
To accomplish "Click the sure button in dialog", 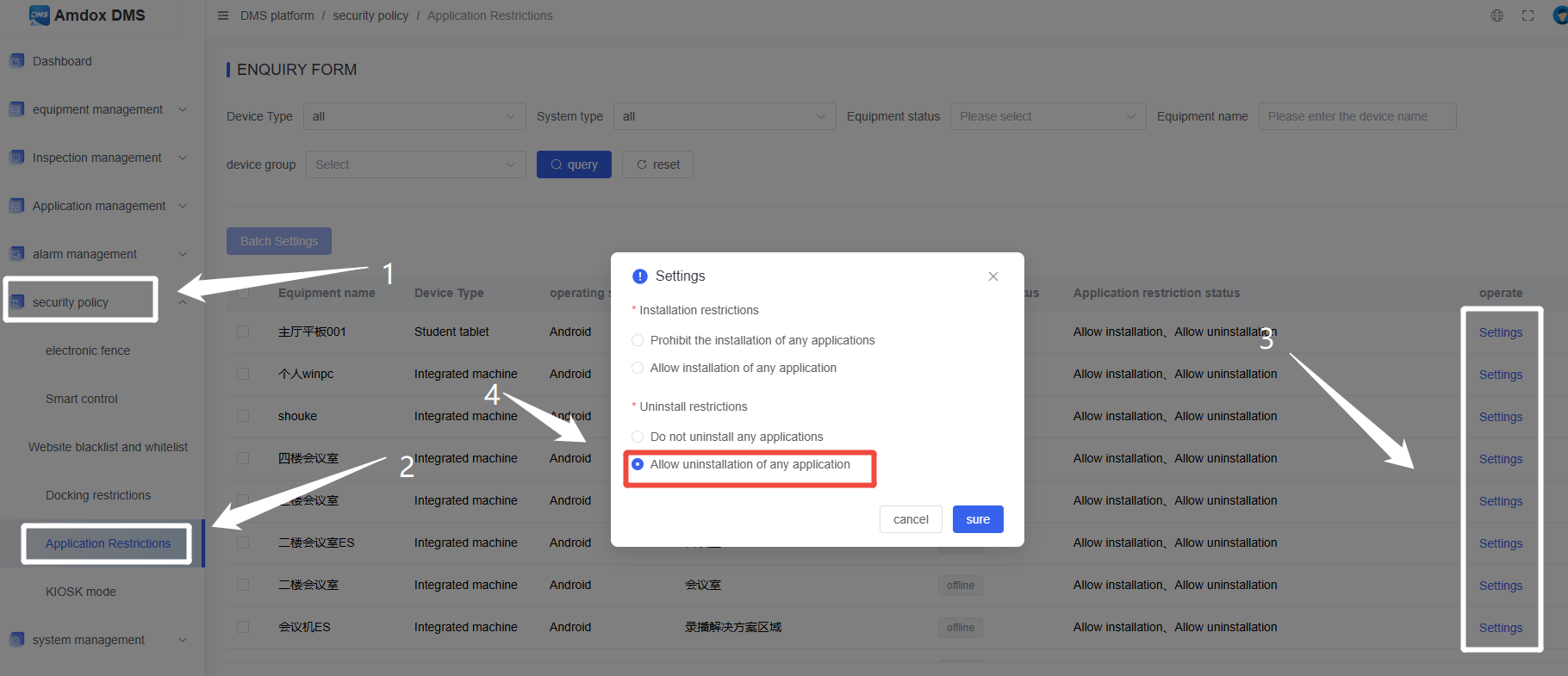I will [978, 519].
